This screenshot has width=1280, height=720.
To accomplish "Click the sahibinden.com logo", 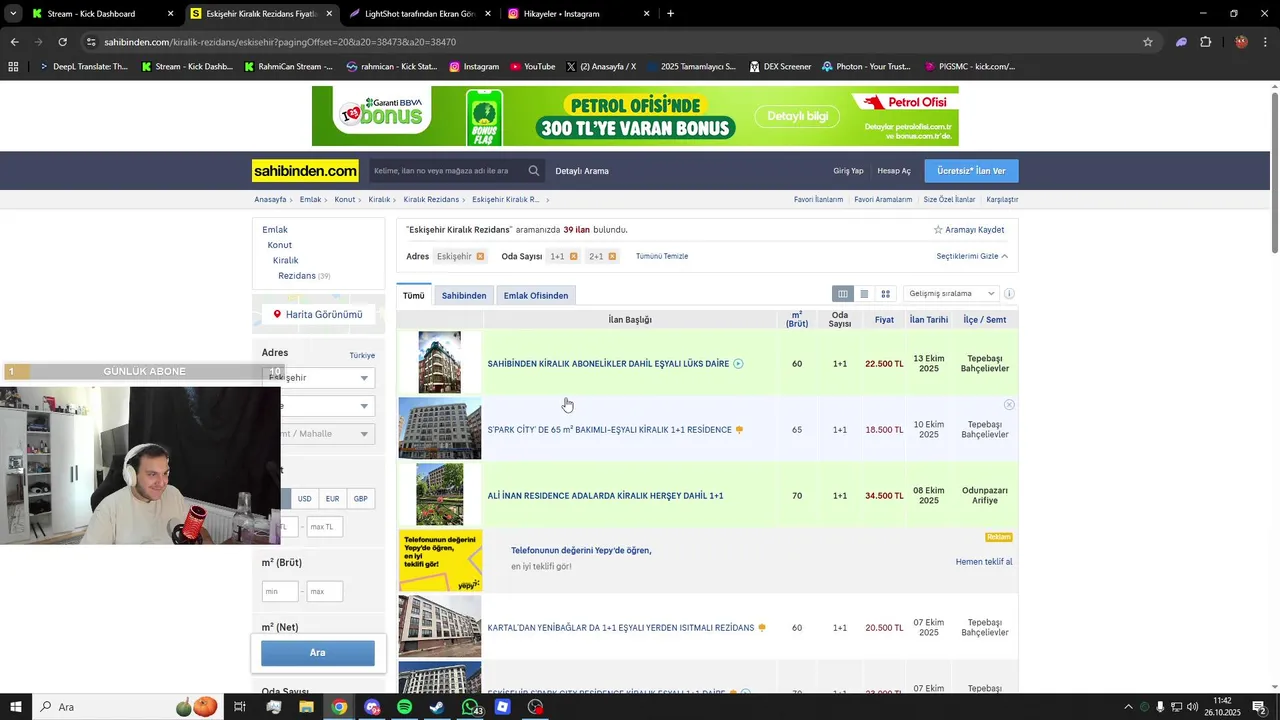I will 305,171.
